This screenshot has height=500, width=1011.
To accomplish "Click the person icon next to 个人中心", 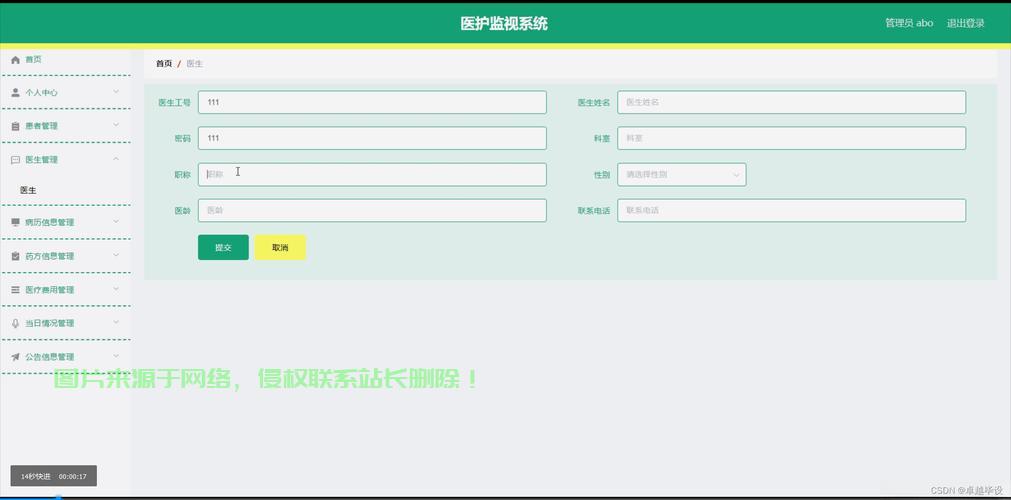I will coord(15,92).
